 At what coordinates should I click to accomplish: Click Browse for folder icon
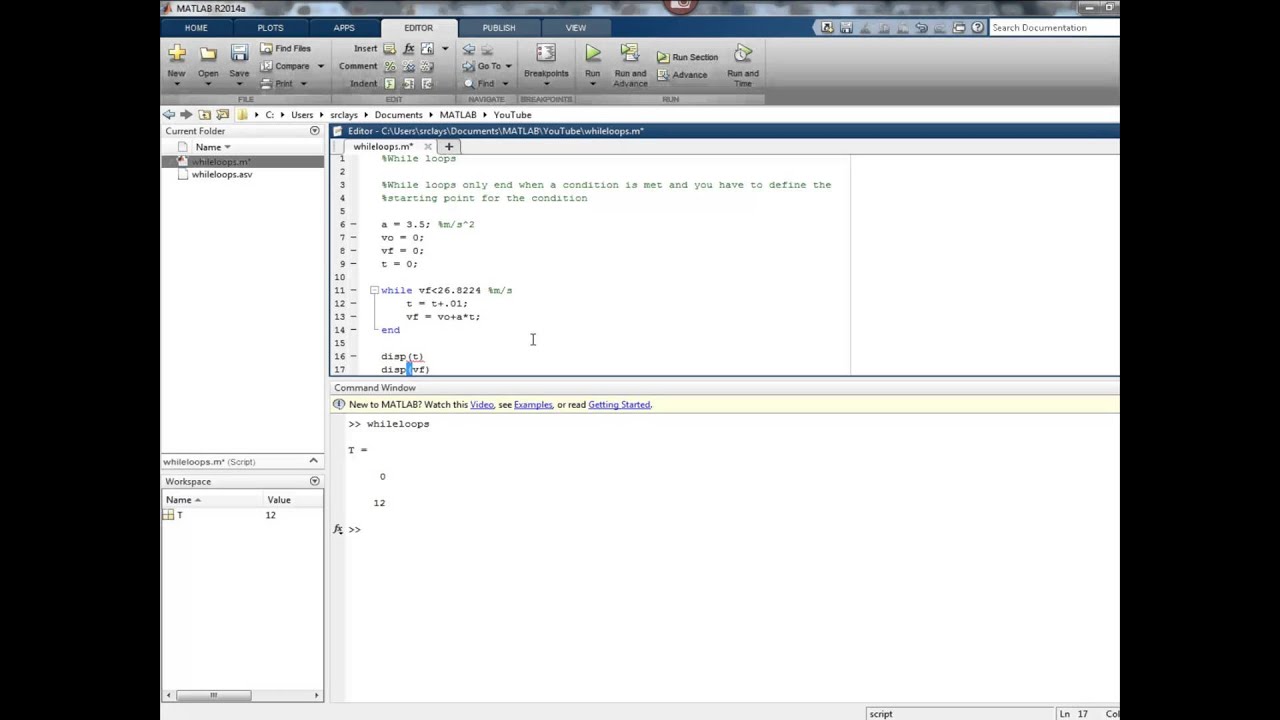(222, 115)
